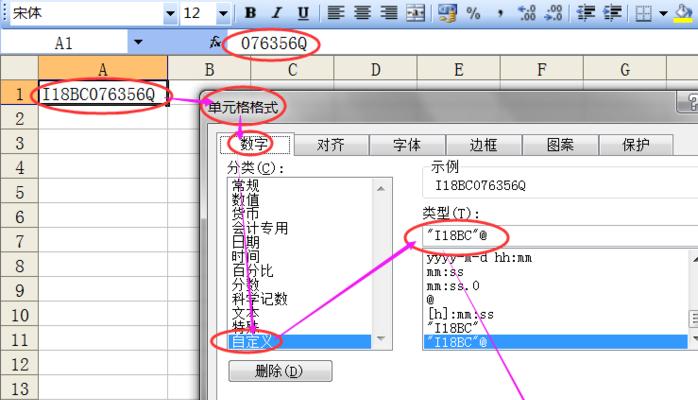Screen dimensions: 698x400
Task: Toggle Underline formatting in the toolbar
Action: (x=303, y=13)
